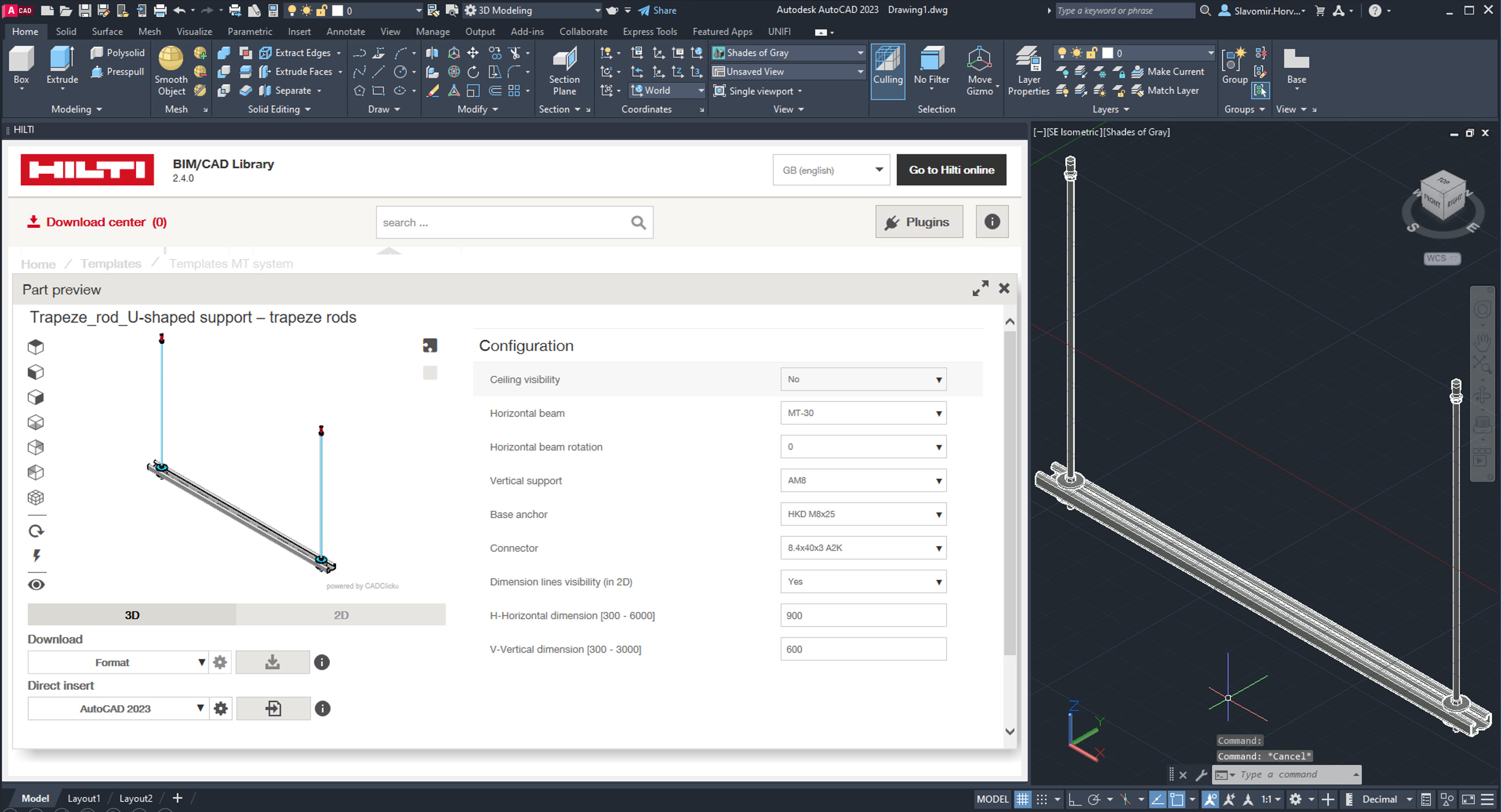Viewport: 1501px width, 812px height.
Task: Expand part preview to fullscreen
Action: (x=980, y=288)
